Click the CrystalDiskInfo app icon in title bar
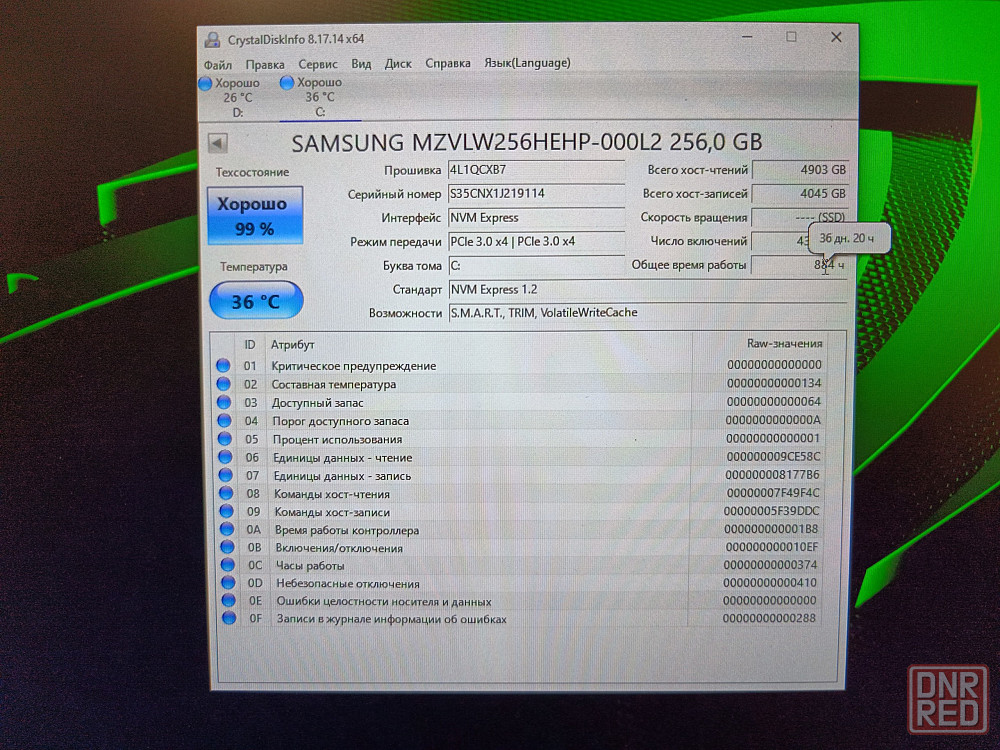This screenshot has width=1000, height=750. tap(212, 39)
